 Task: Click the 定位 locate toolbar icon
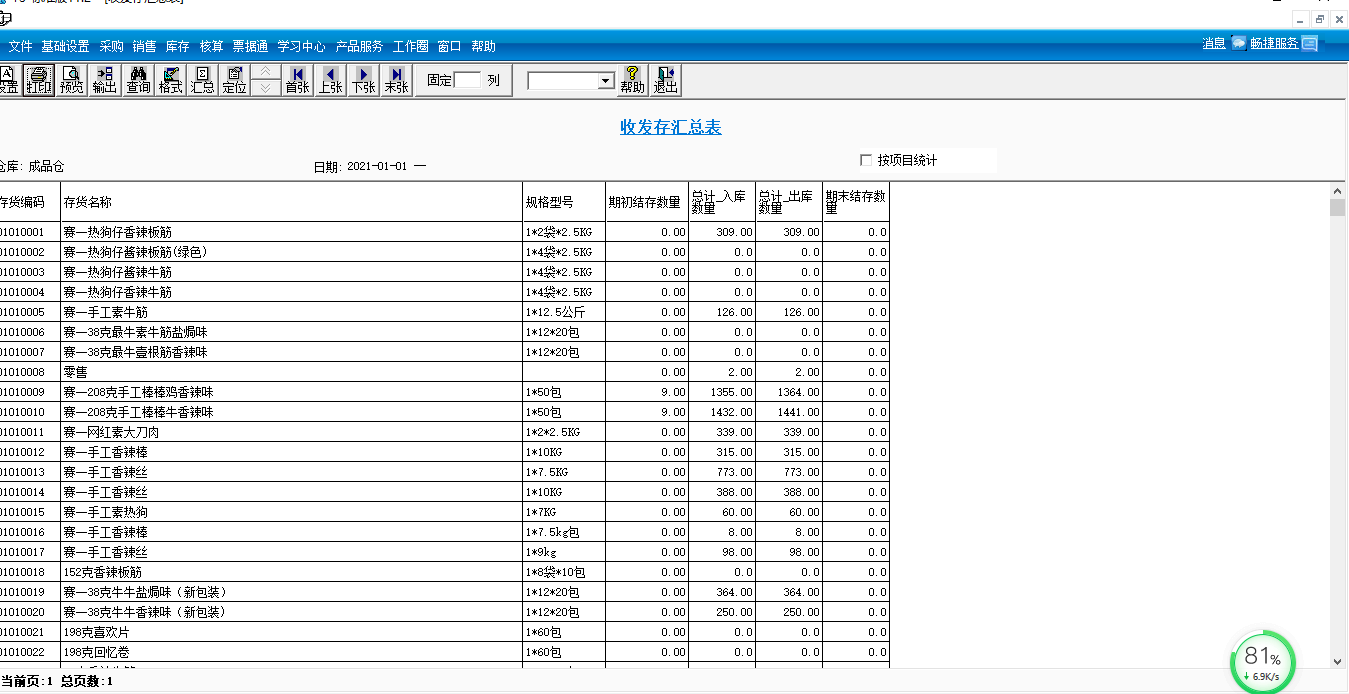235,80
